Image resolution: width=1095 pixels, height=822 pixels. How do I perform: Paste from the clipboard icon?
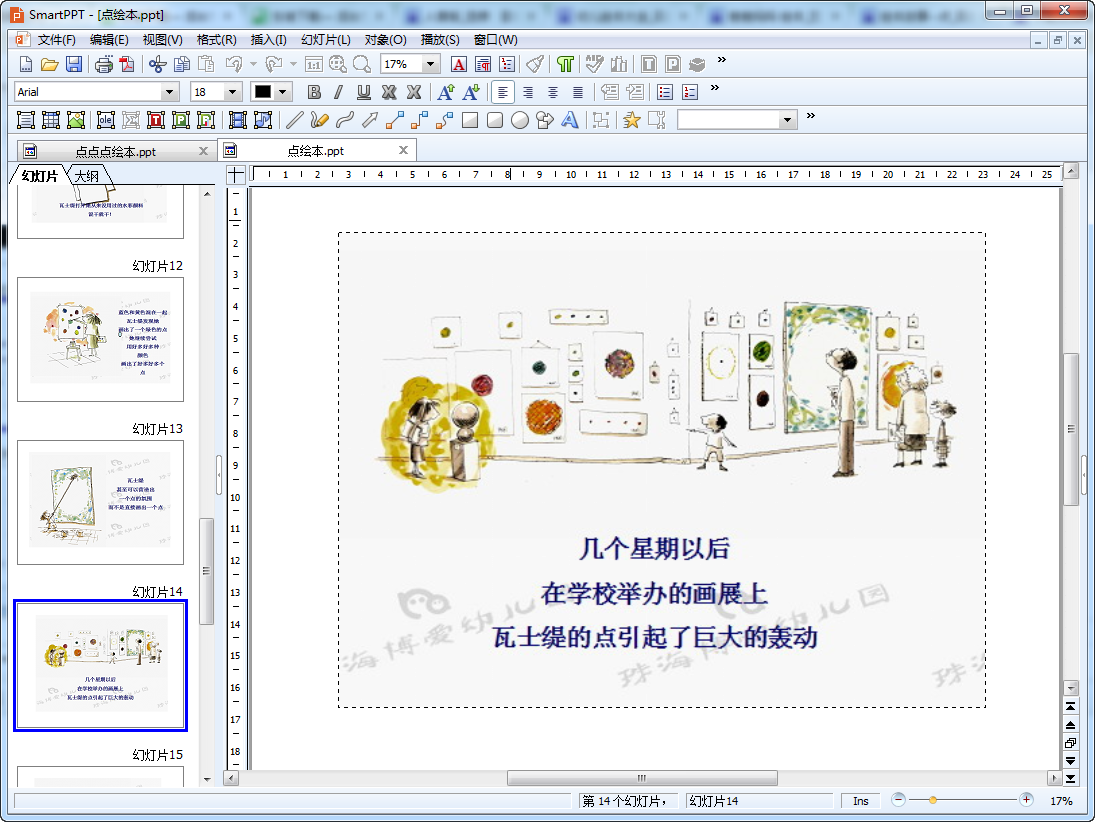click(206, 64)
